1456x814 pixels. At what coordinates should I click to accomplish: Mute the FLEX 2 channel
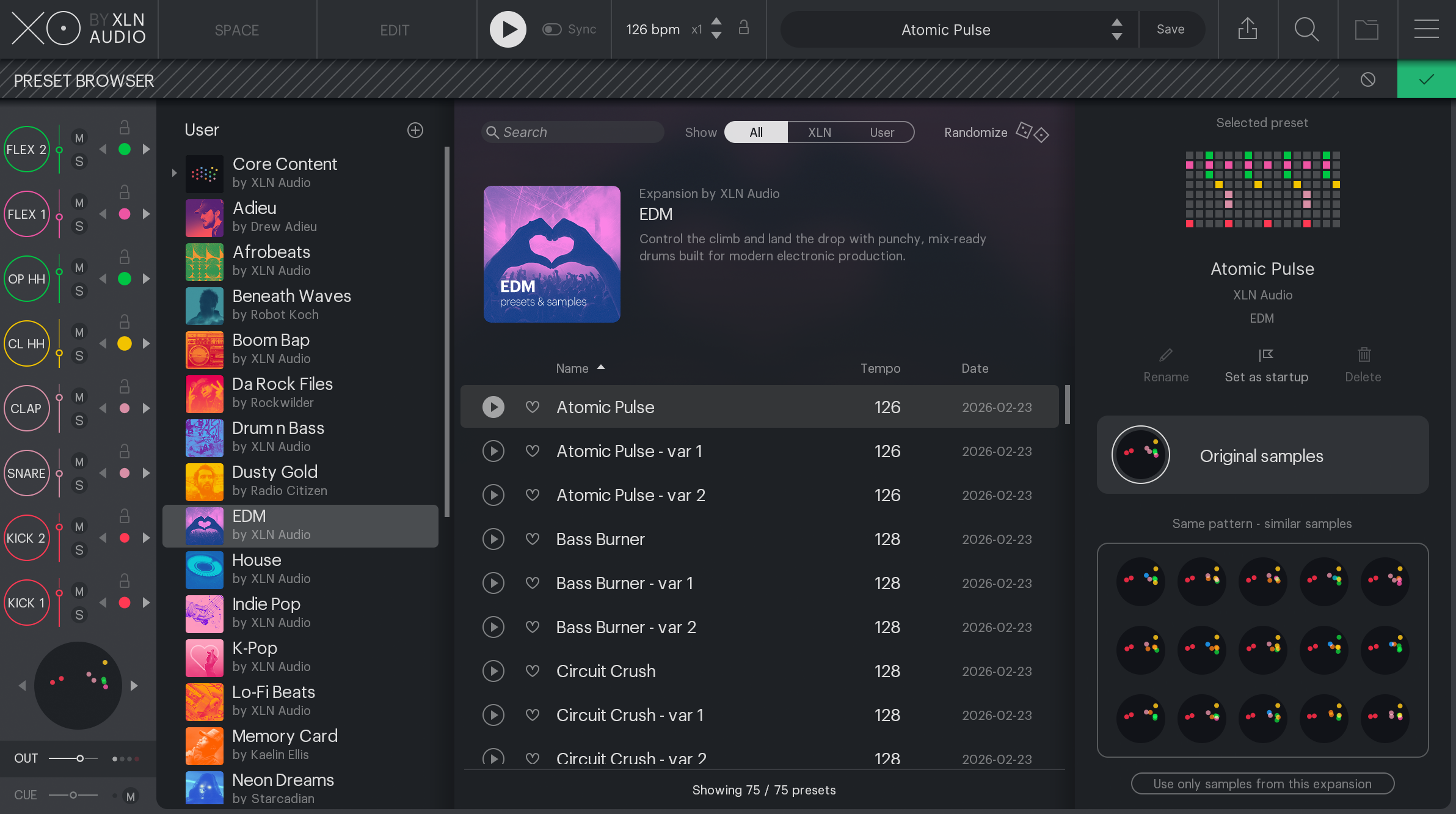pyautogui.click(x=79, y=138)
